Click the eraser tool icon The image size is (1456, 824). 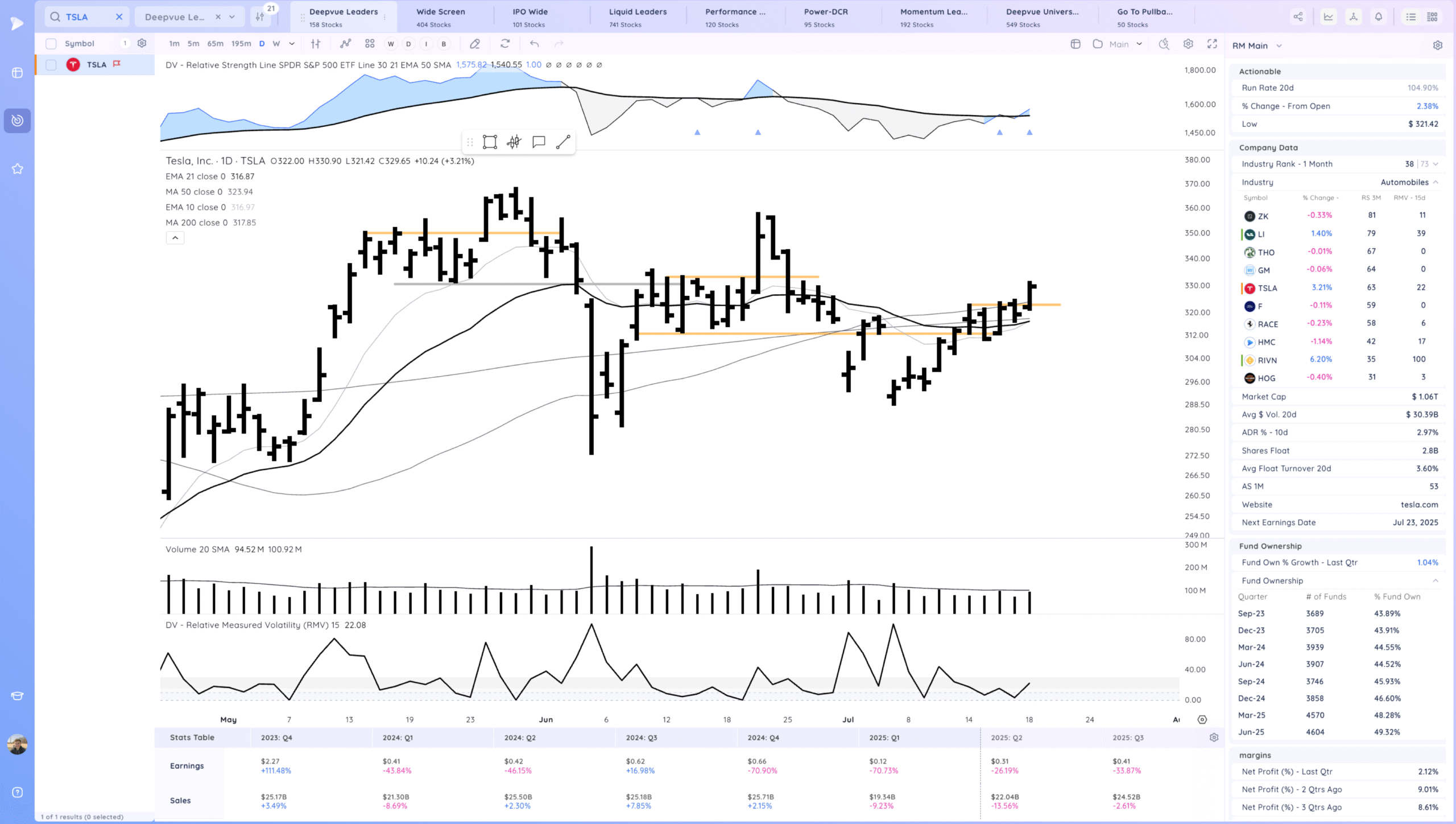point(475,44)
